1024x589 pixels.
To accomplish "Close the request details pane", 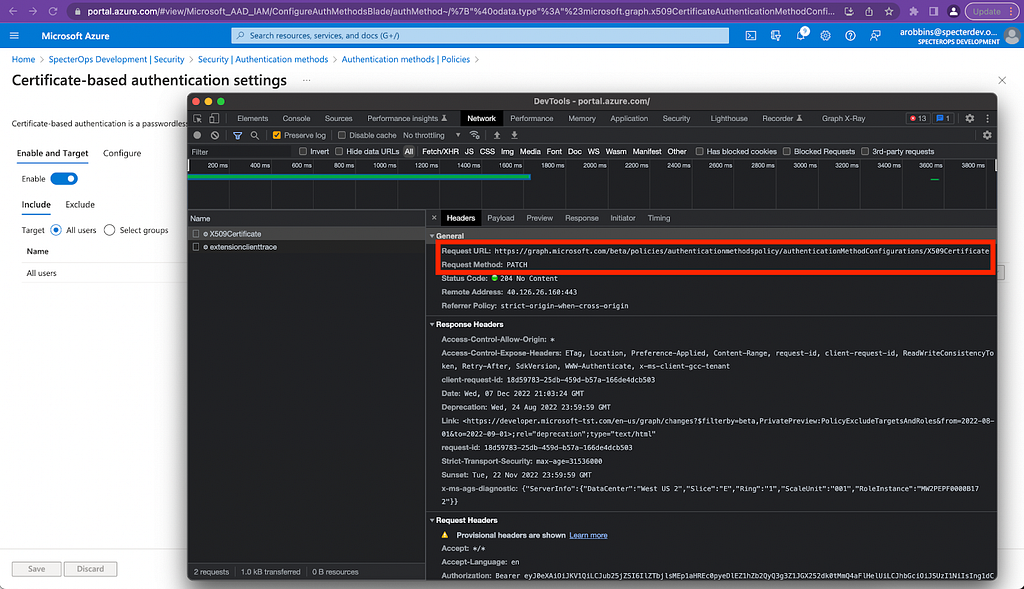I will coord(434,218).
